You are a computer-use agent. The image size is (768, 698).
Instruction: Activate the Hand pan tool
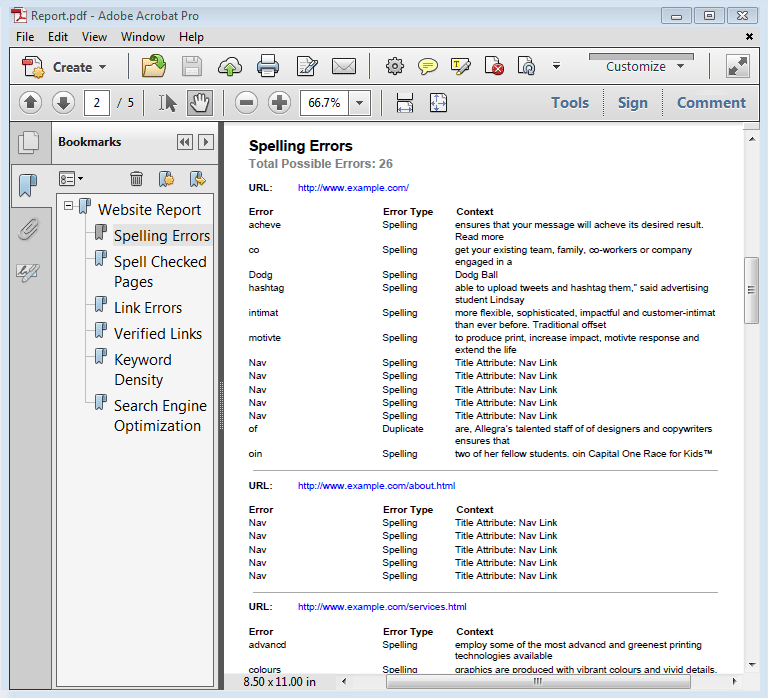[x=200, y=103]
